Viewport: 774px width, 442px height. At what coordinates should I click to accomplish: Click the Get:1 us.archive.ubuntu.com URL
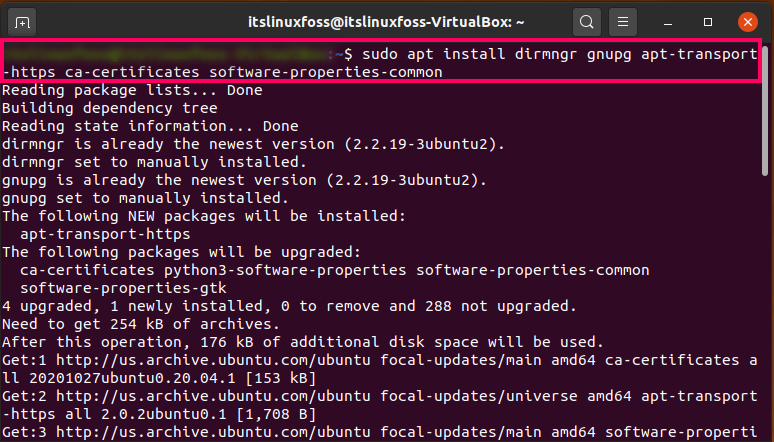coord(213,360)
